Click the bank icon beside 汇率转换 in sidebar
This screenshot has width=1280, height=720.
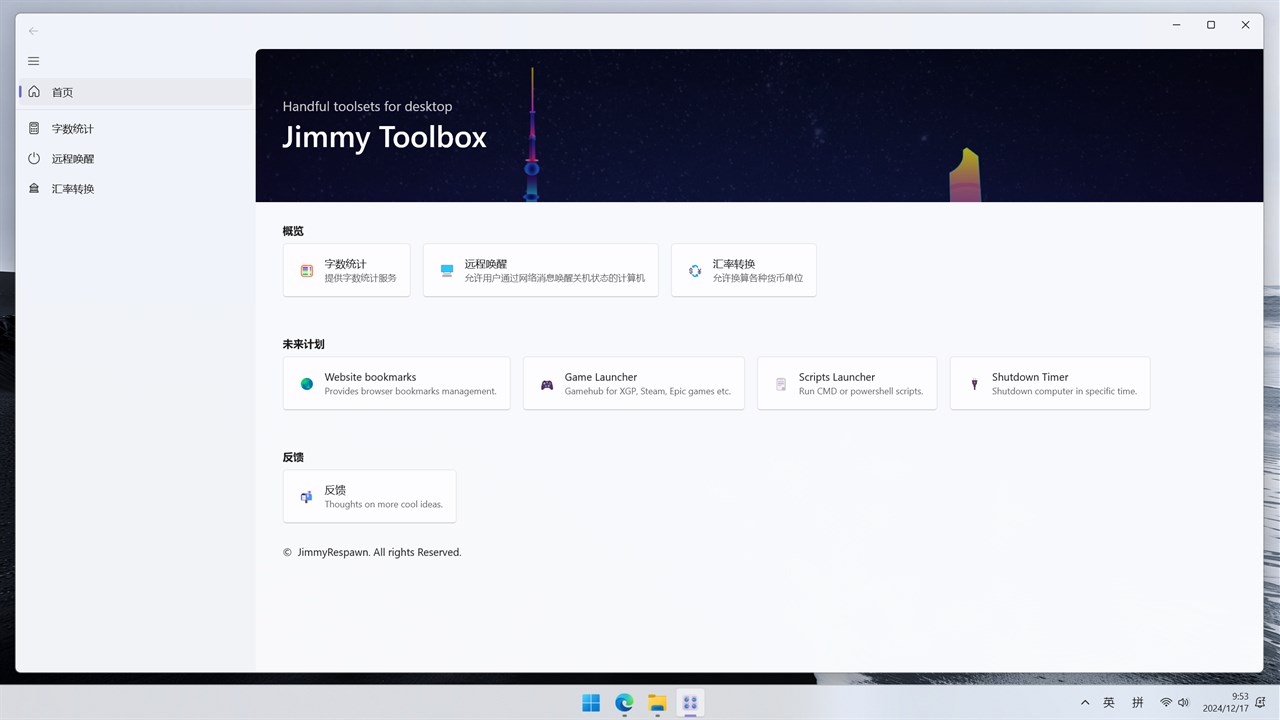pos(34,189)
